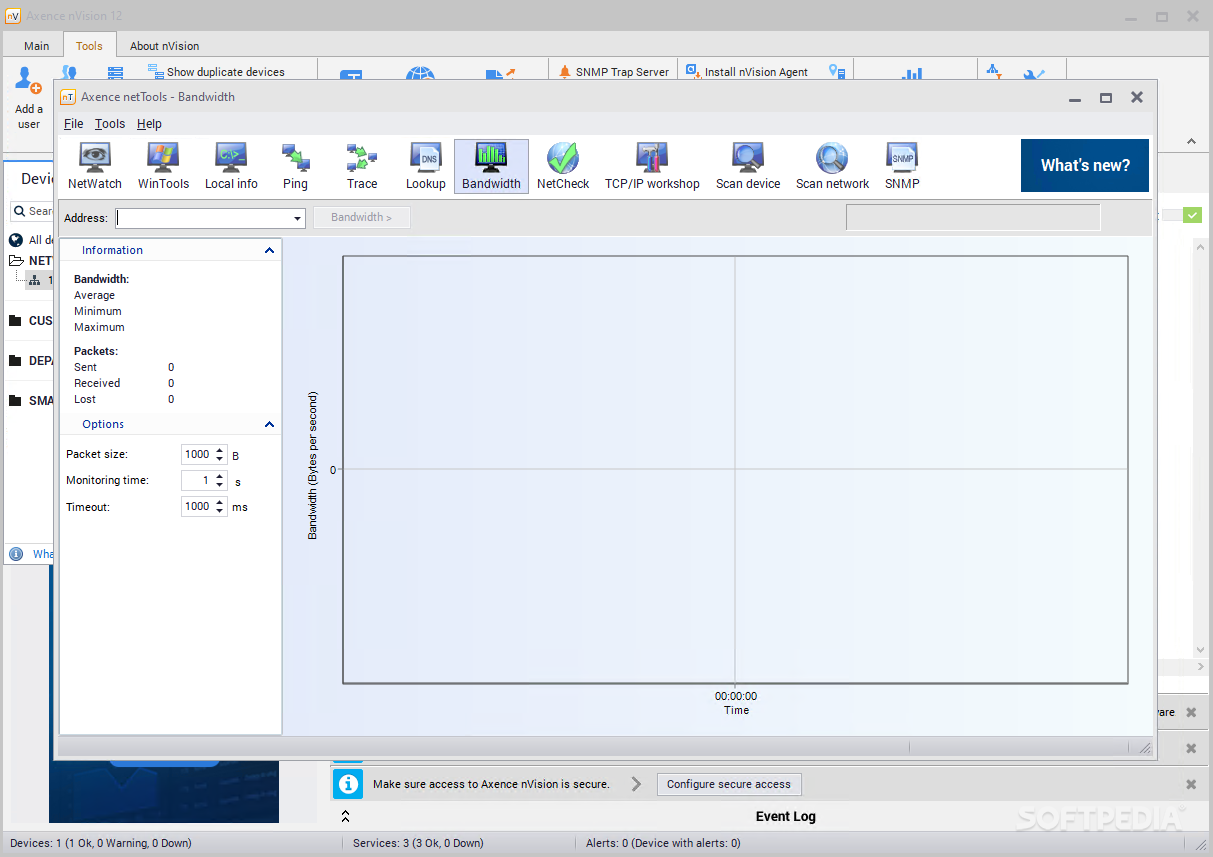Click the bar chart icon in nVision ribbon
This screenshot has height=857, width=1213.
(x=912, y=74)
